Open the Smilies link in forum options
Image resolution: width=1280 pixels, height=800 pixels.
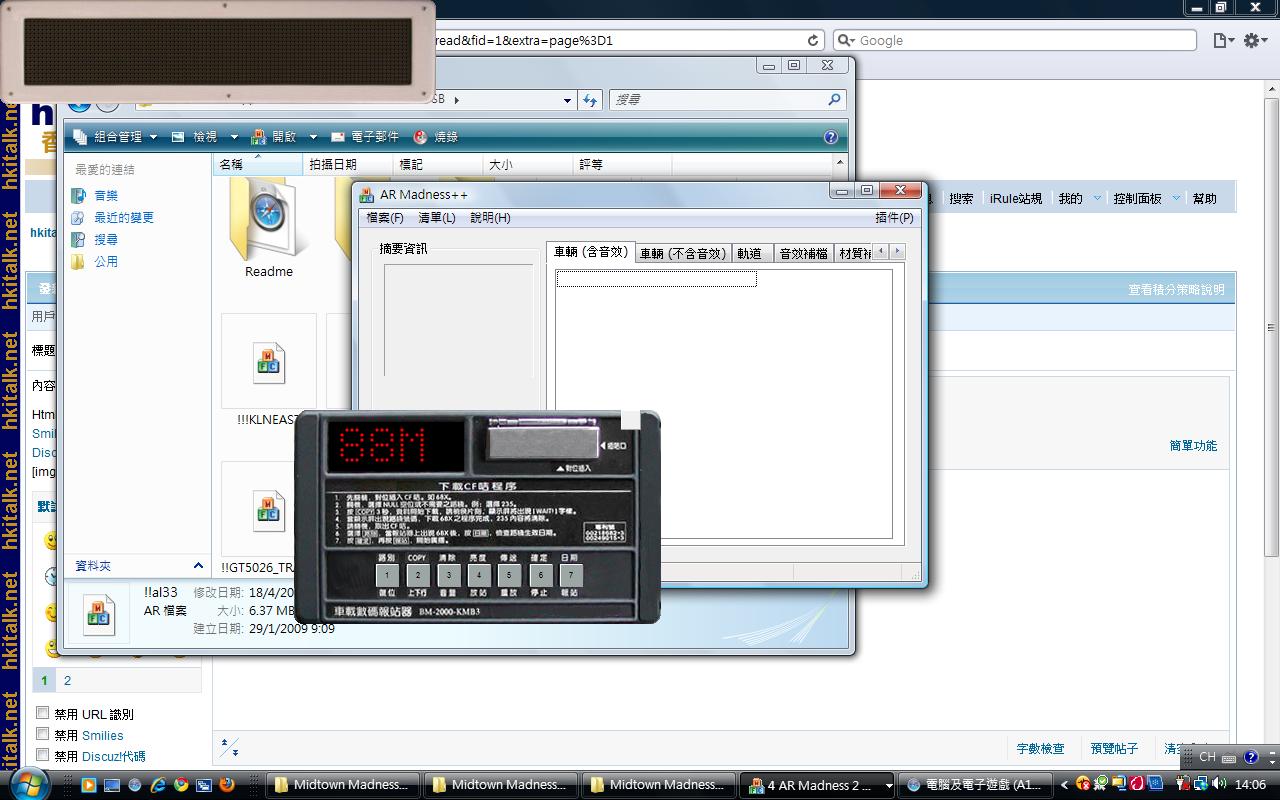[102, 735]
